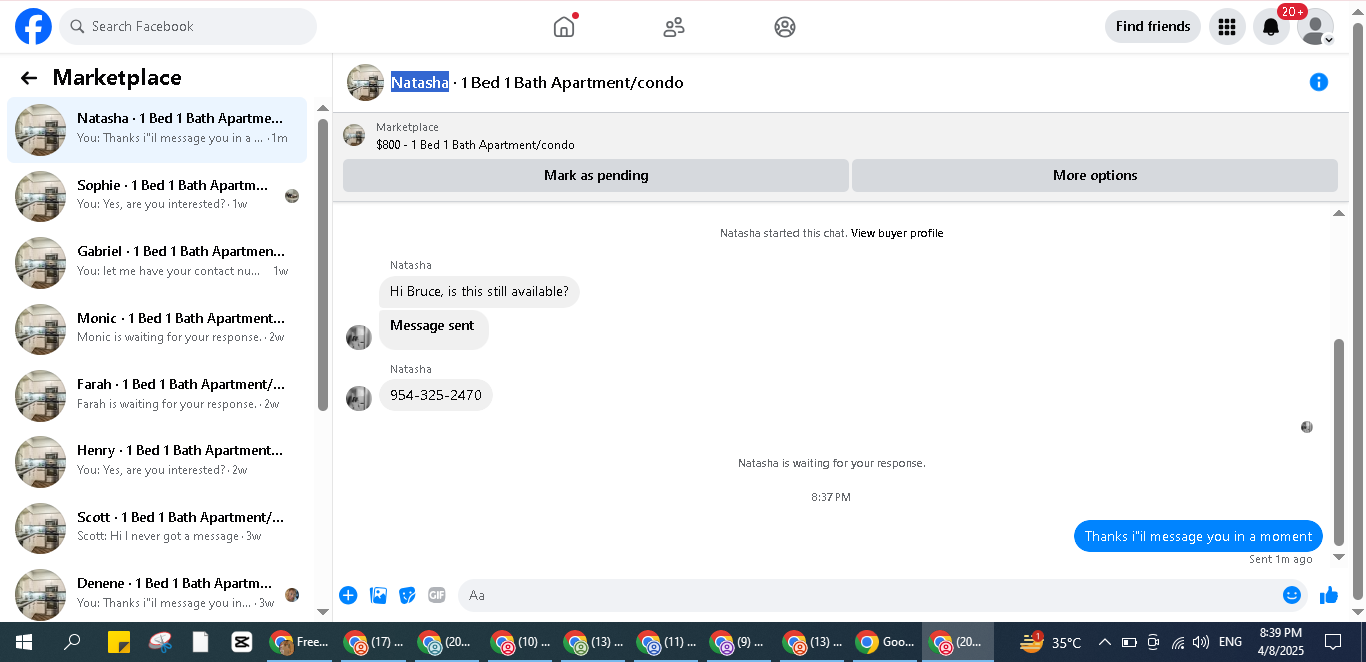This screenshot has width=1366, height=662.
Task: Show hidden system tray icons
Action: point(1105,642)
